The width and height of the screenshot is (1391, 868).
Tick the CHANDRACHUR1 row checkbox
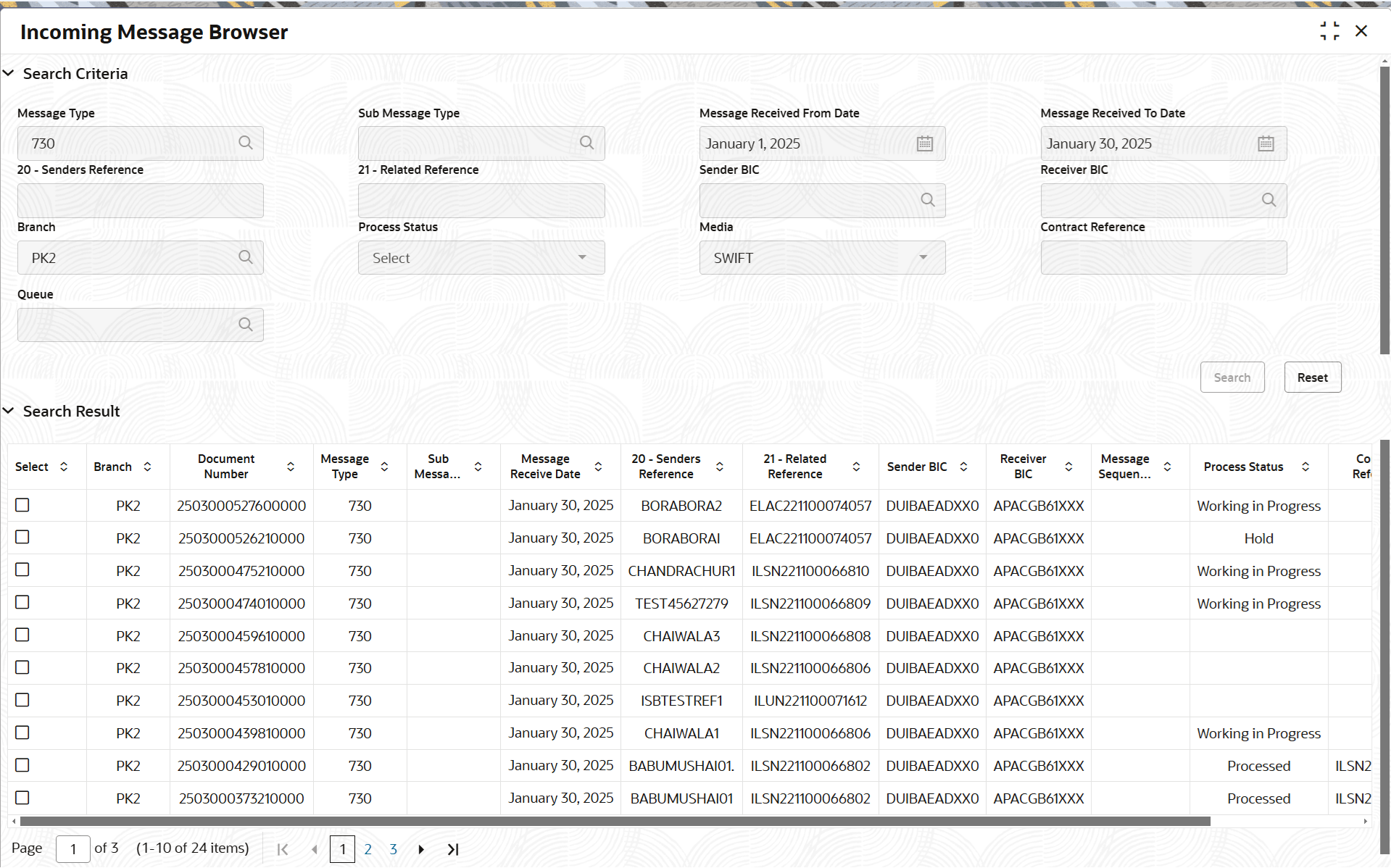point(22,569)
